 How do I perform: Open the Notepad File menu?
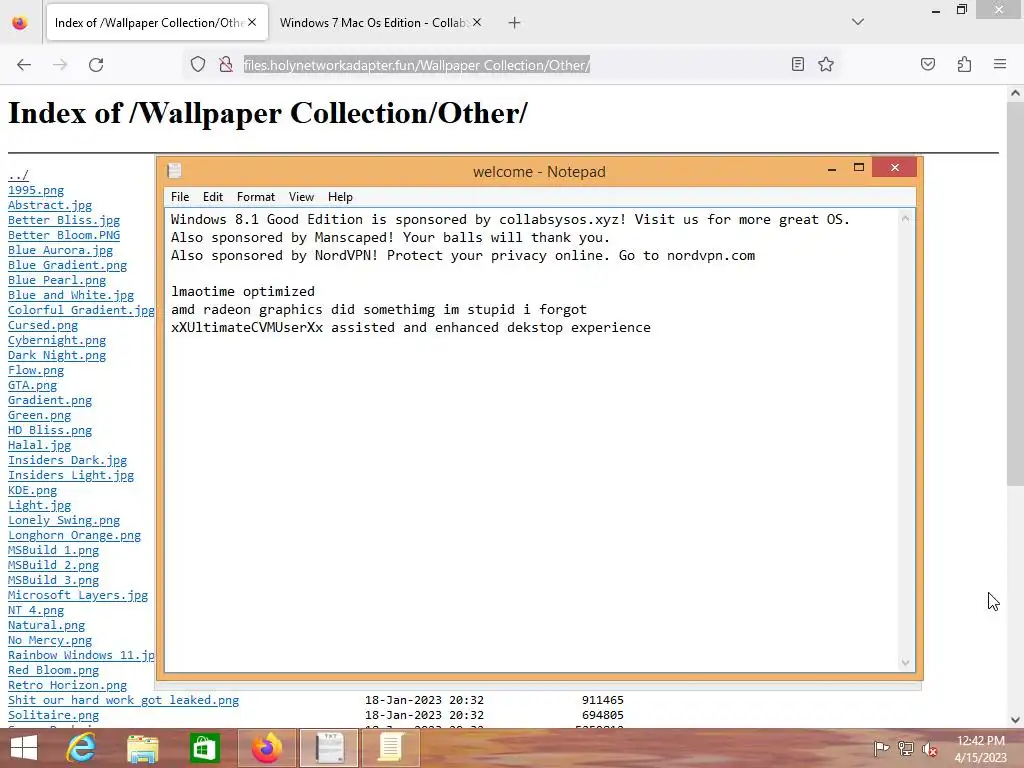(x=180, y=197)
